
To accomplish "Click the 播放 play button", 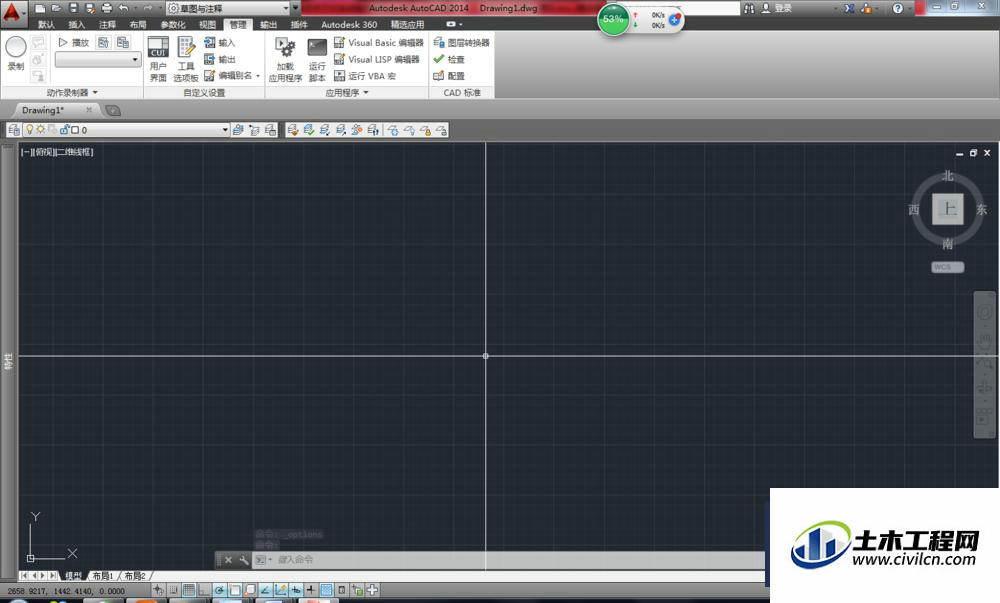I will coord(74,43).
